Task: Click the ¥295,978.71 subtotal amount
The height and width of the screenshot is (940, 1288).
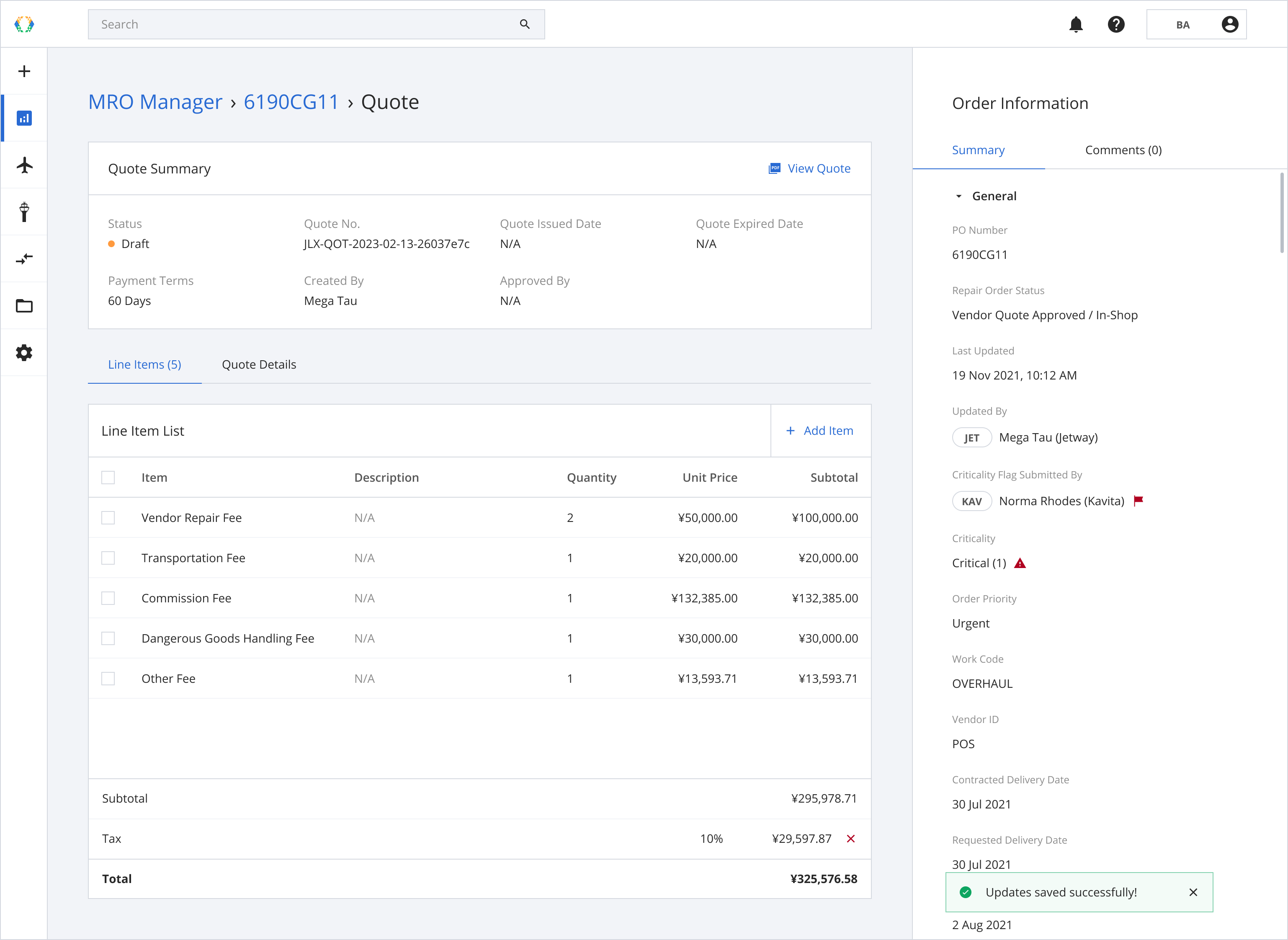Action: [824, 798]
